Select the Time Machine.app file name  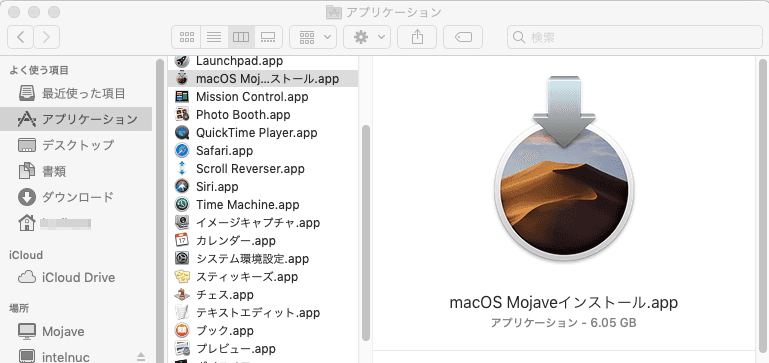248,205
